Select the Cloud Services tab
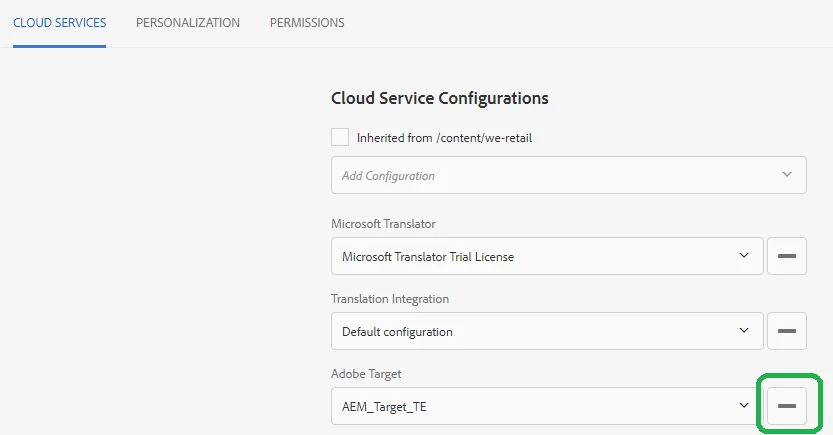 [59, 22]
